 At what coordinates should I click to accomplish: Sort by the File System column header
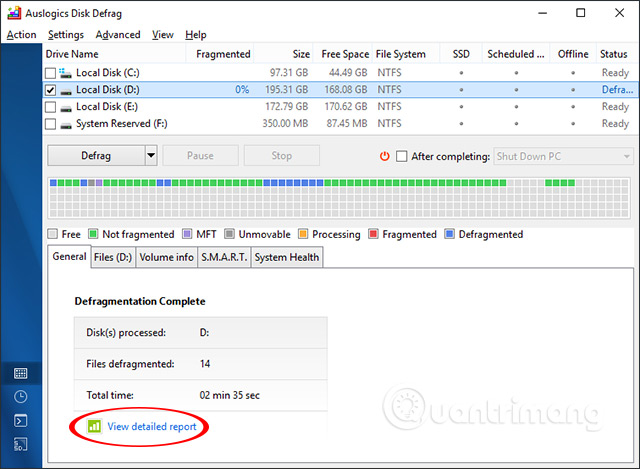406,54
